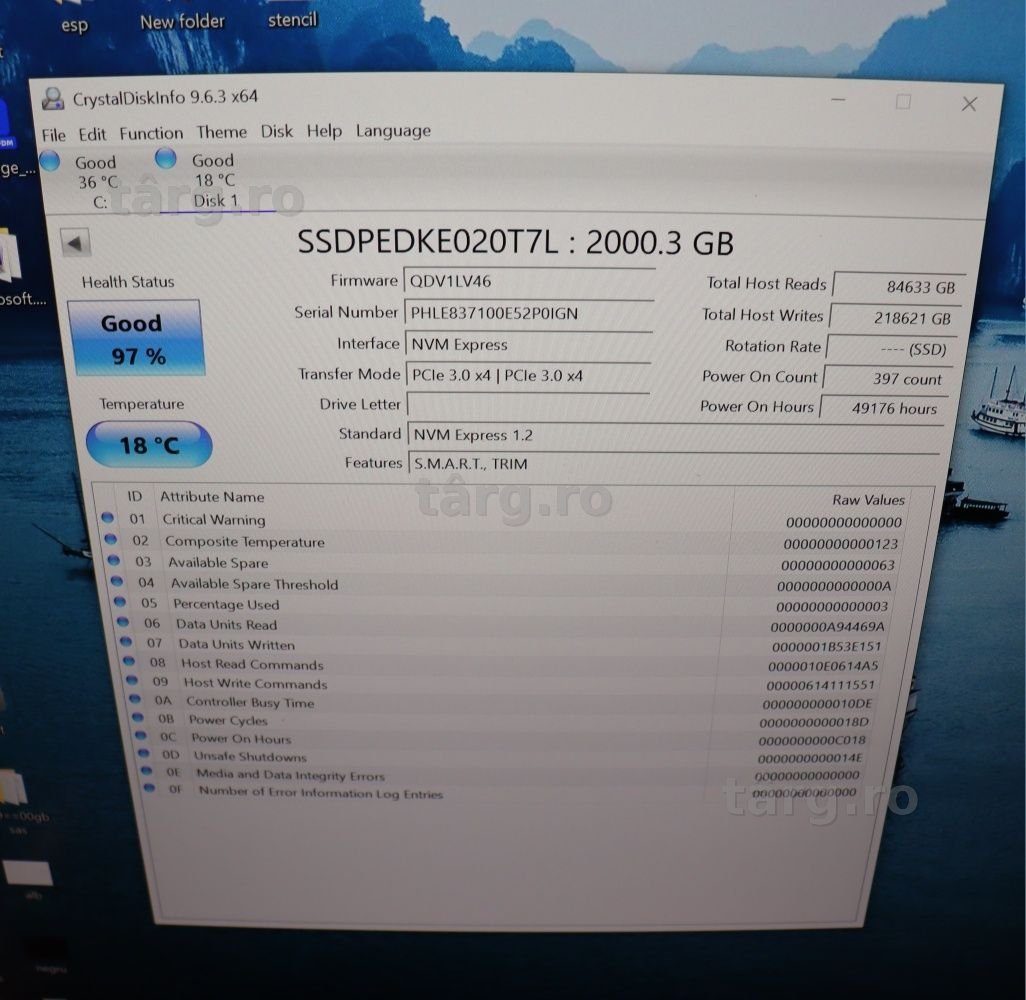The height and width of the screenshot is (1000, 1026).
Task: Open the File menu
Action: [54, 135]
